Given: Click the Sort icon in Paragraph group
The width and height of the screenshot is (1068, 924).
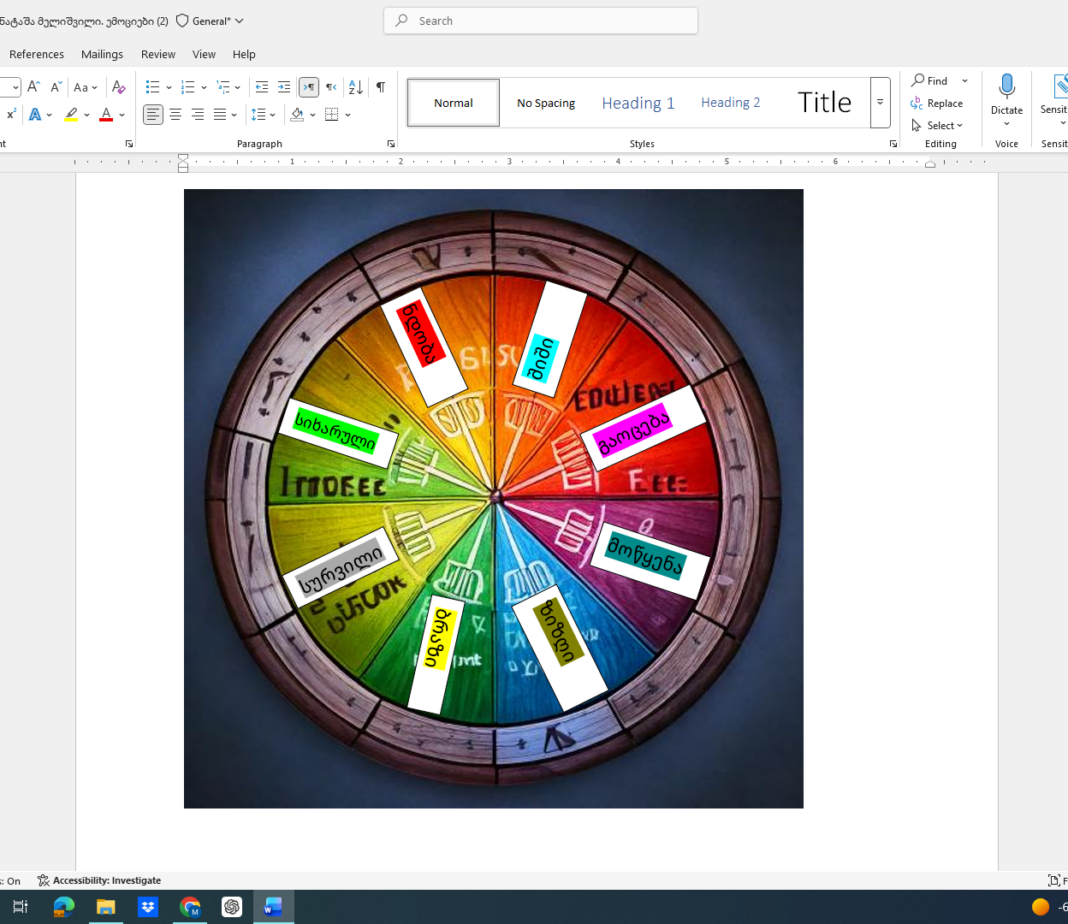Looking at the screenshot, I should [x=355, y=87].
